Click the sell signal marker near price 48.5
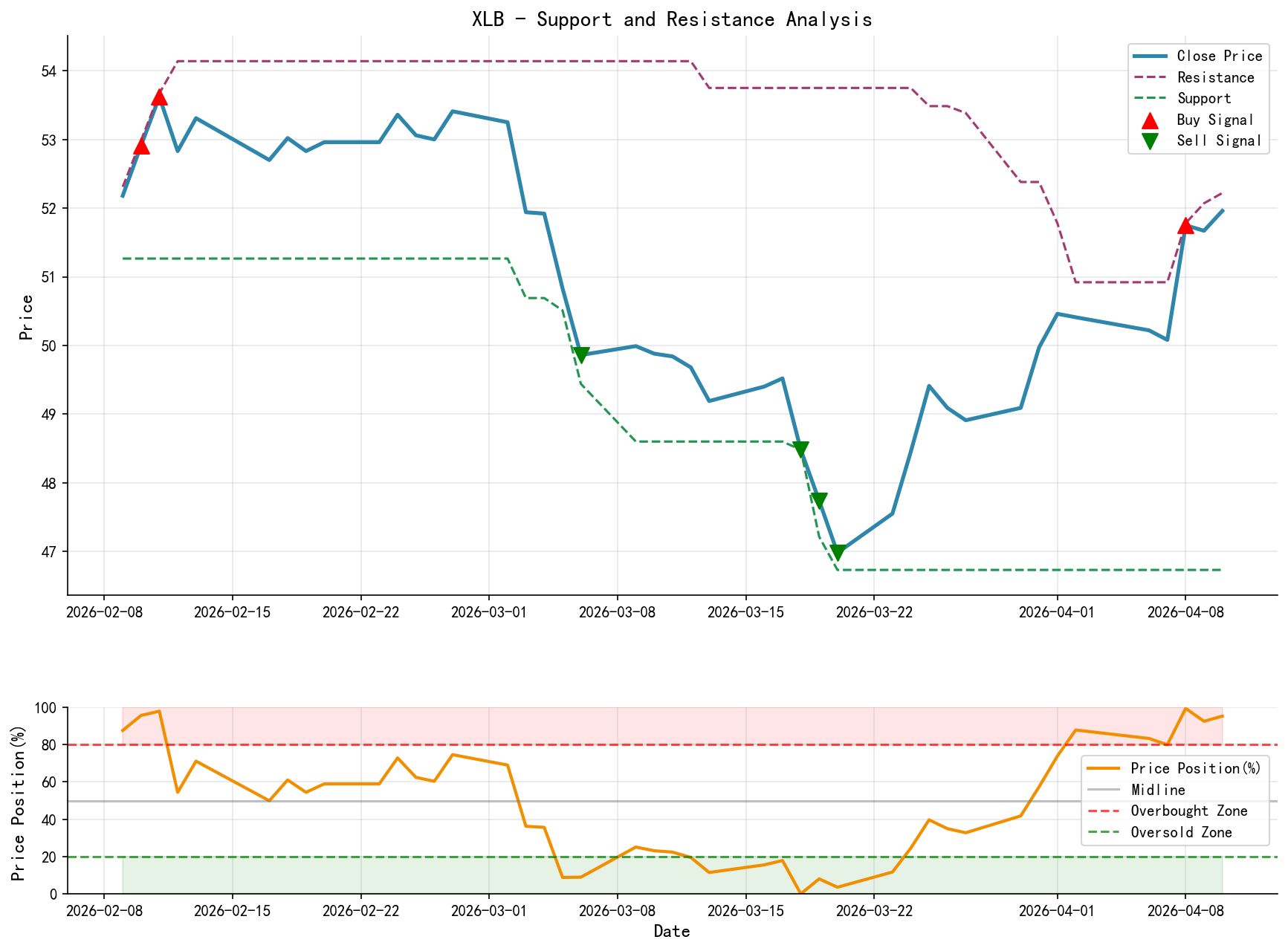 800,449
